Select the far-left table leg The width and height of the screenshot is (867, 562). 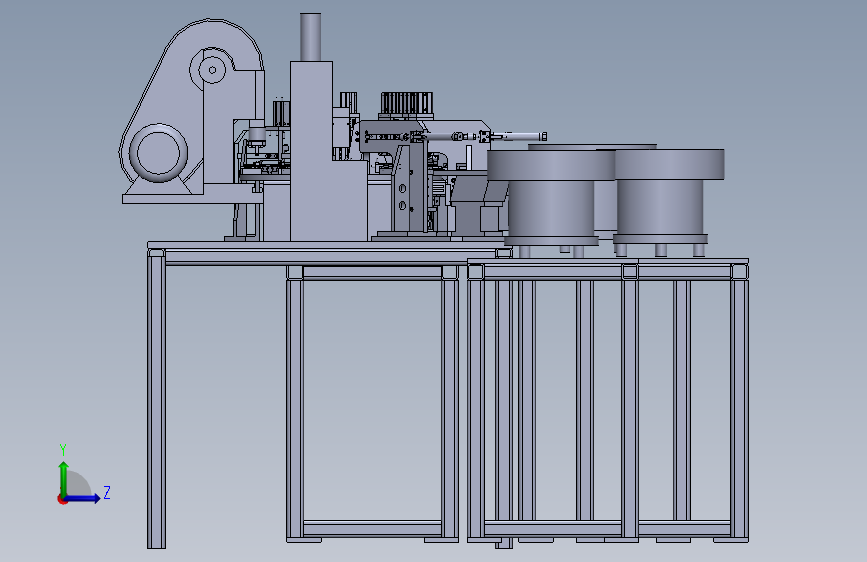click(x=156, y=398)
